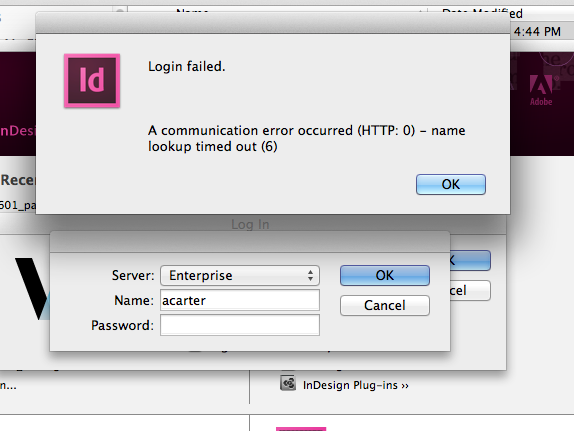Open recent file starting with 501_pa

[x=18, y=205]
